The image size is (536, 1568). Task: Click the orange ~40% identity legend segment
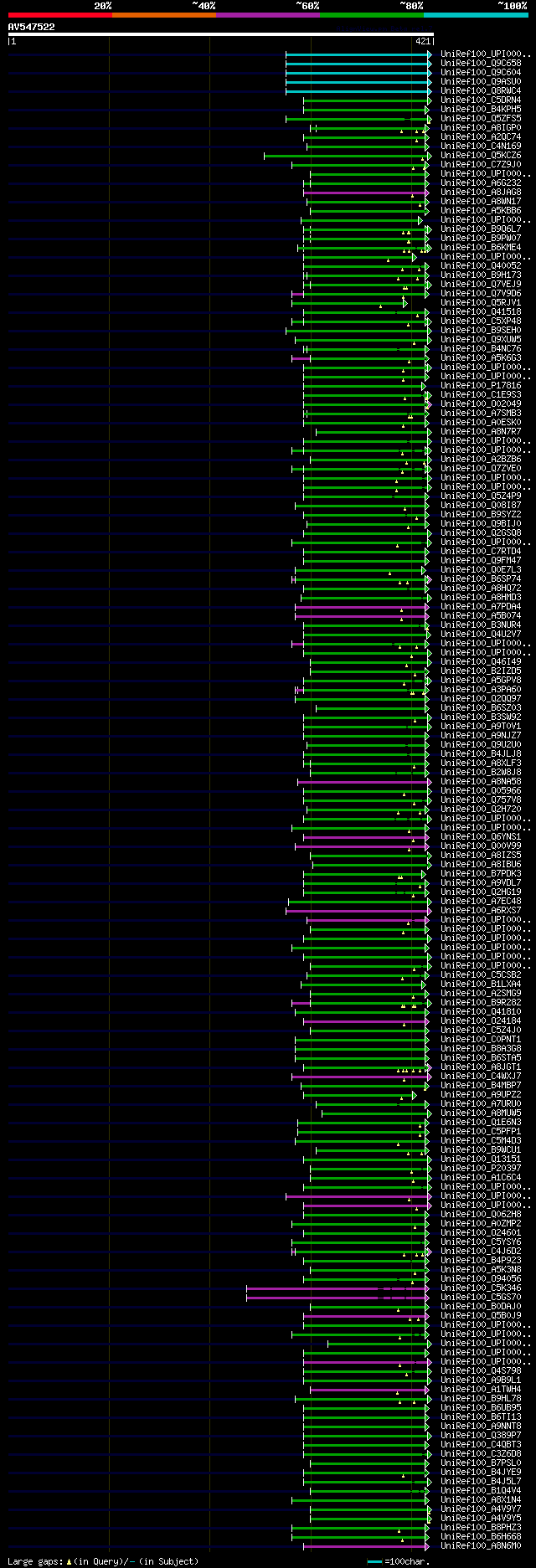pos(164,14)
